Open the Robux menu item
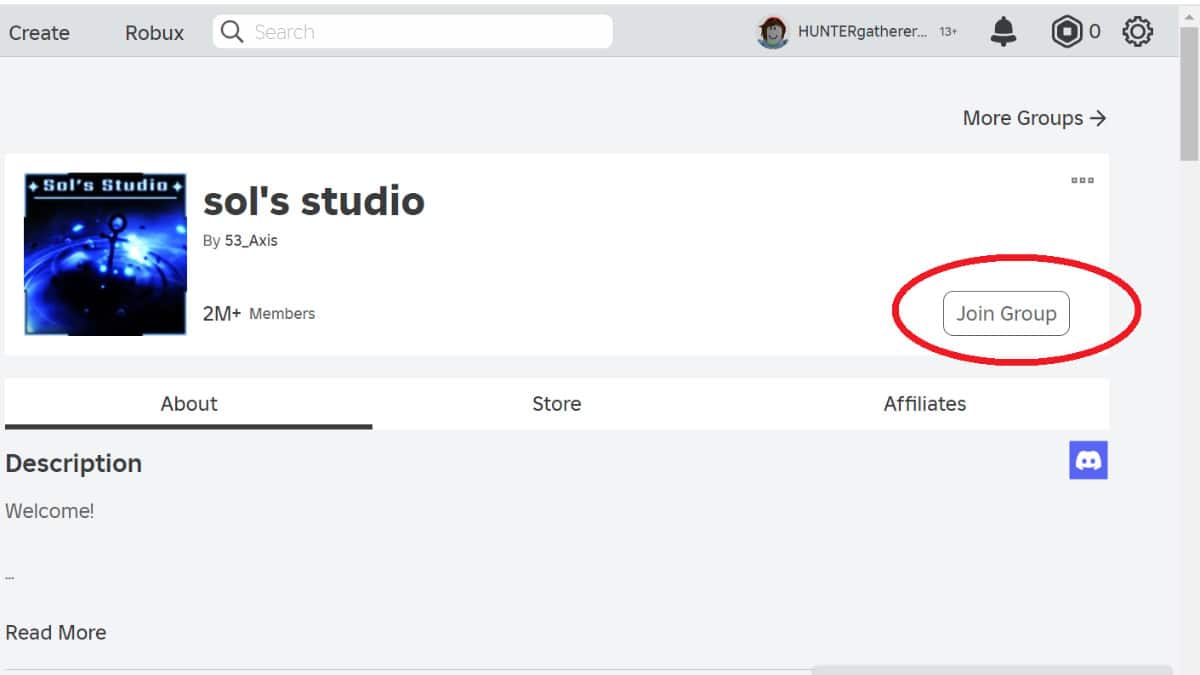 pos(153,32)
